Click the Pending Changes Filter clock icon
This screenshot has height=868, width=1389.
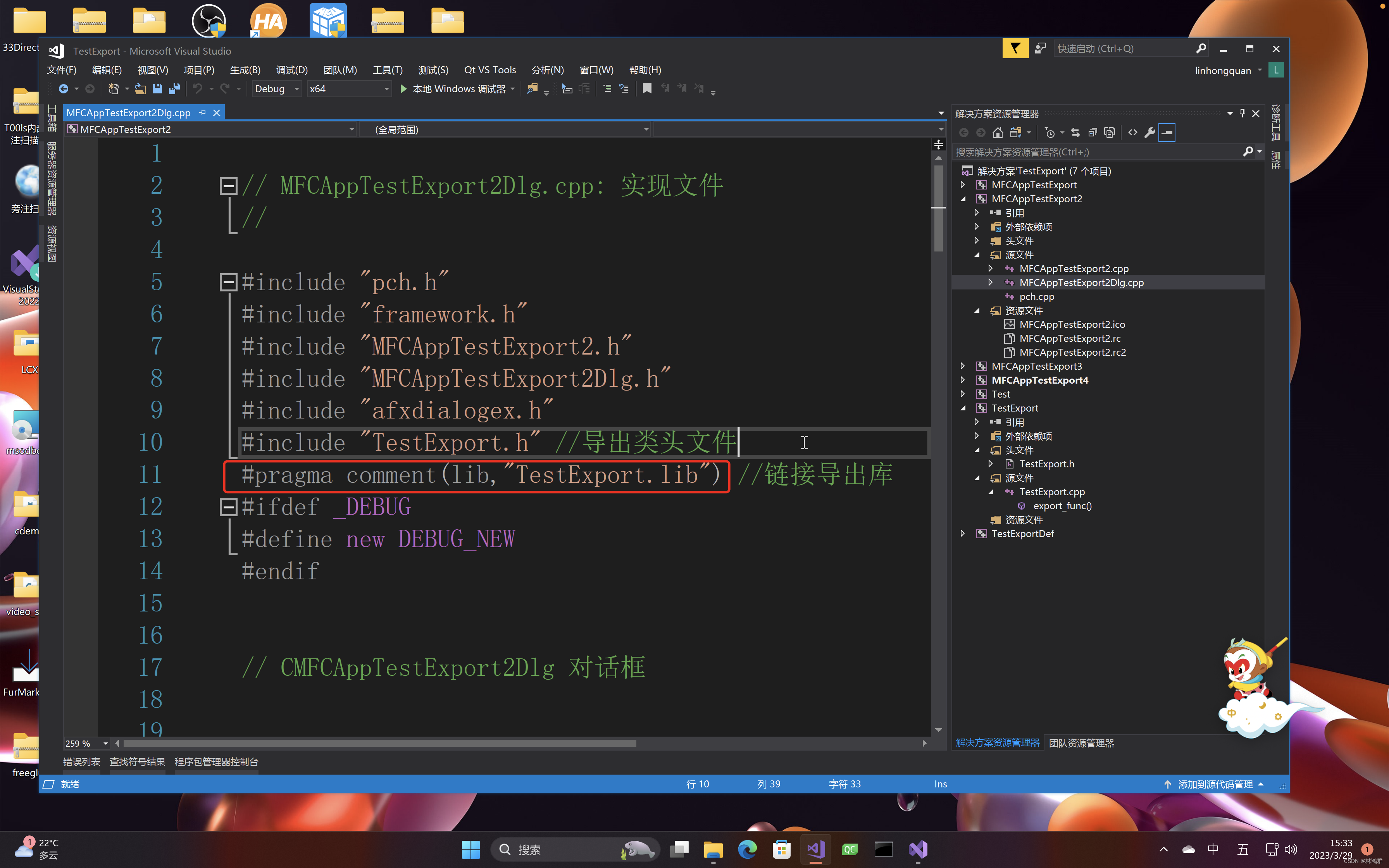[1050, 133]
